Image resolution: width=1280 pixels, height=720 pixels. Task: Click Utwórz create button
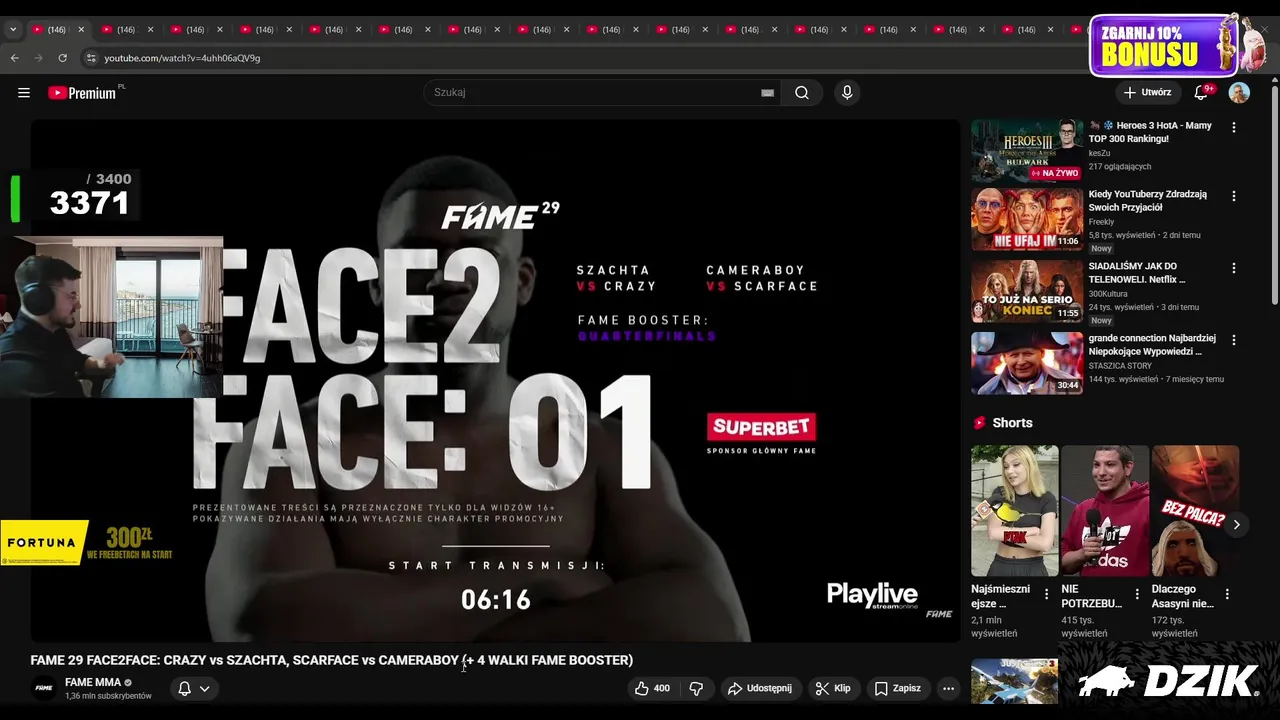[x=1147, y=93]
